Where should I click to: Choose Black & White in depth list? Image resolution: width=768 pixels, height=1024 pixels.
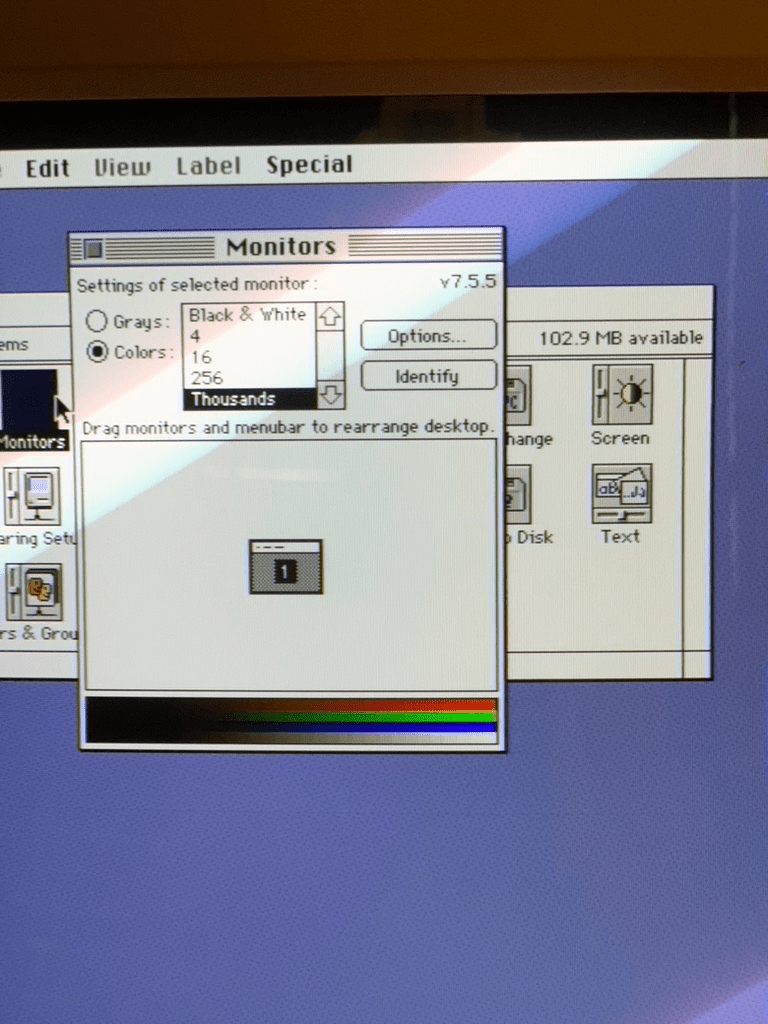tap(249, 315)
